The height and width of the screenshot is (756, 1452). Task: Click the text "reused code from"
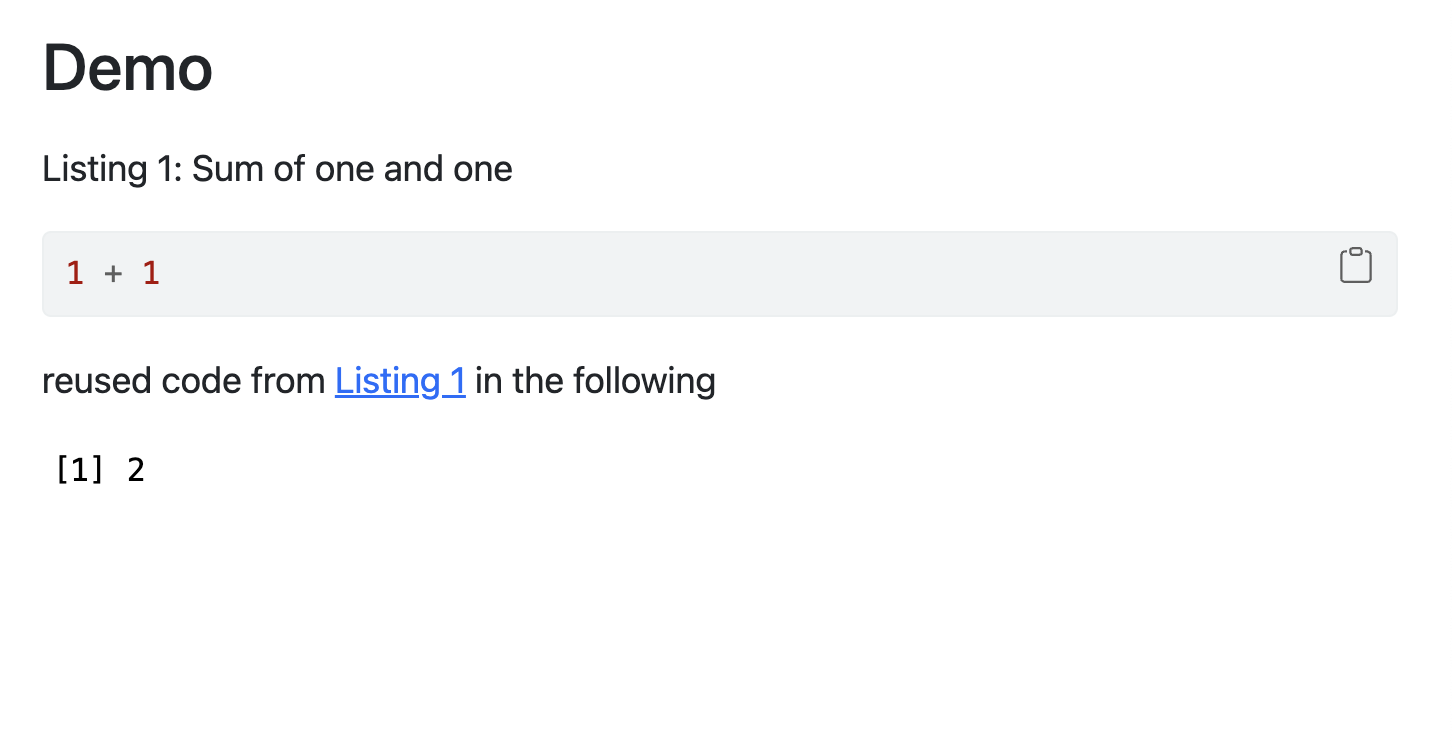[x=184, y=381]
